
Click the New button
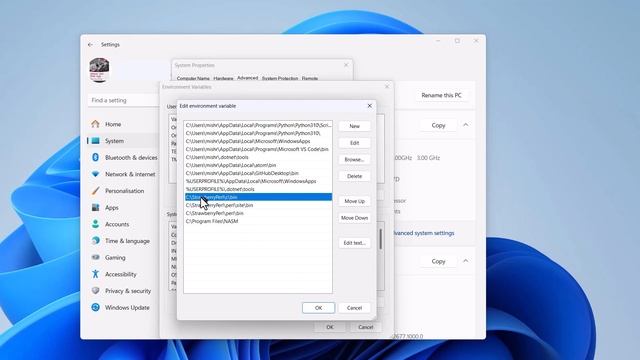tap(354, 126)
